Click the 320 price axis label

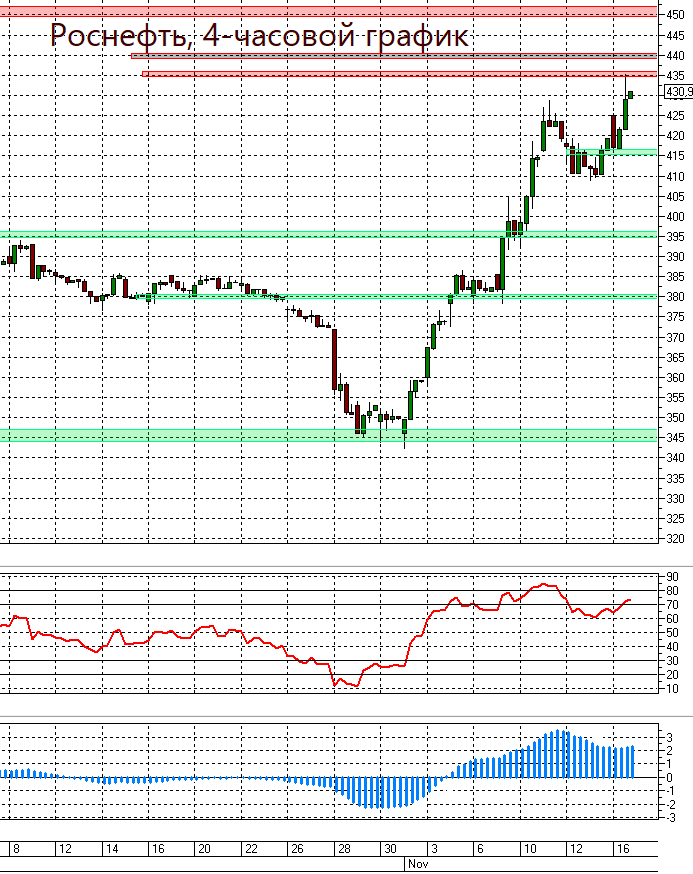[675, 539]
